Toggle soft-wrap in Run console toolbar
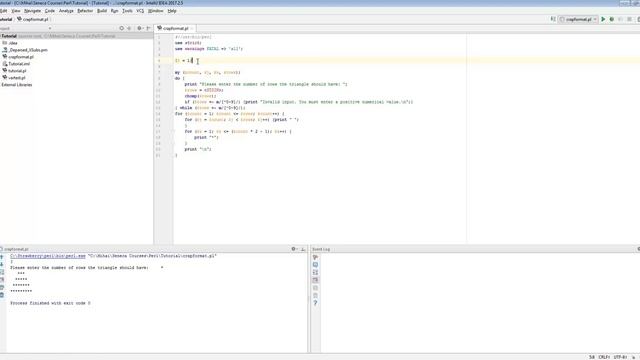Screen dimensions: 640x360 pyautogui.click(x=2, y=272)
